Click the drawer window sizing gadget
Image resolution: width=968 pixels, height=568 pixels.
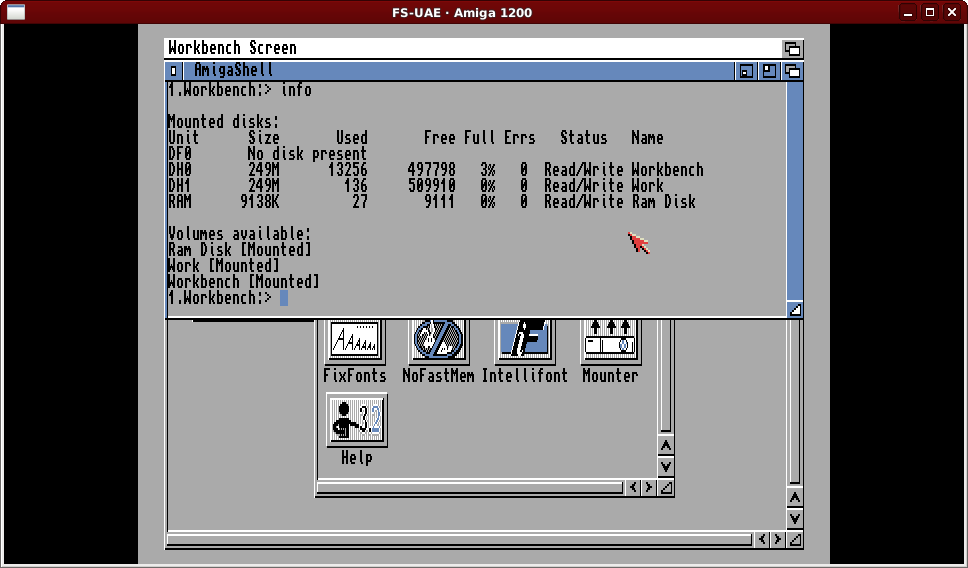pyautogui.click(x=666, y=488)
